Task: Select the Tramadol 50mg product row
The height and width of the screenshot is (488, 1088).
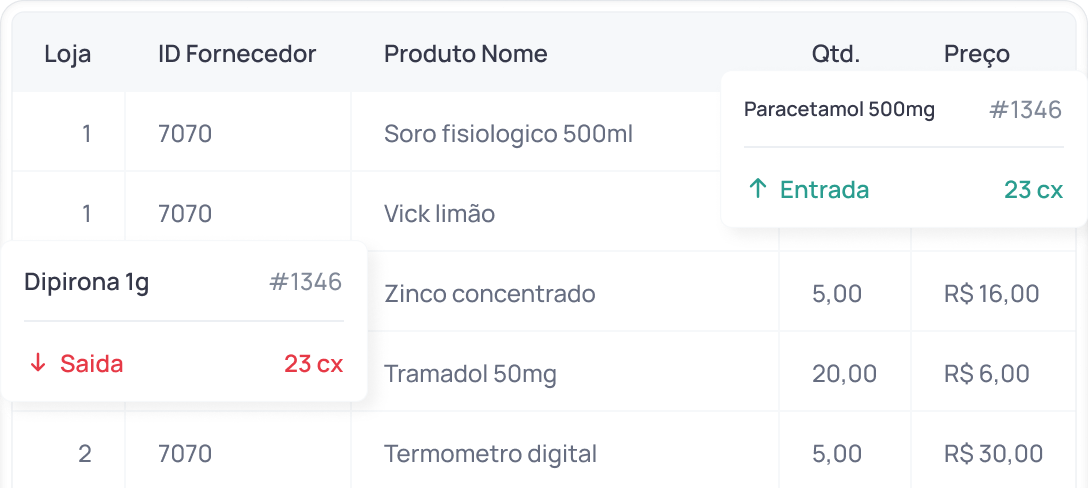Action: click(470, 373)
